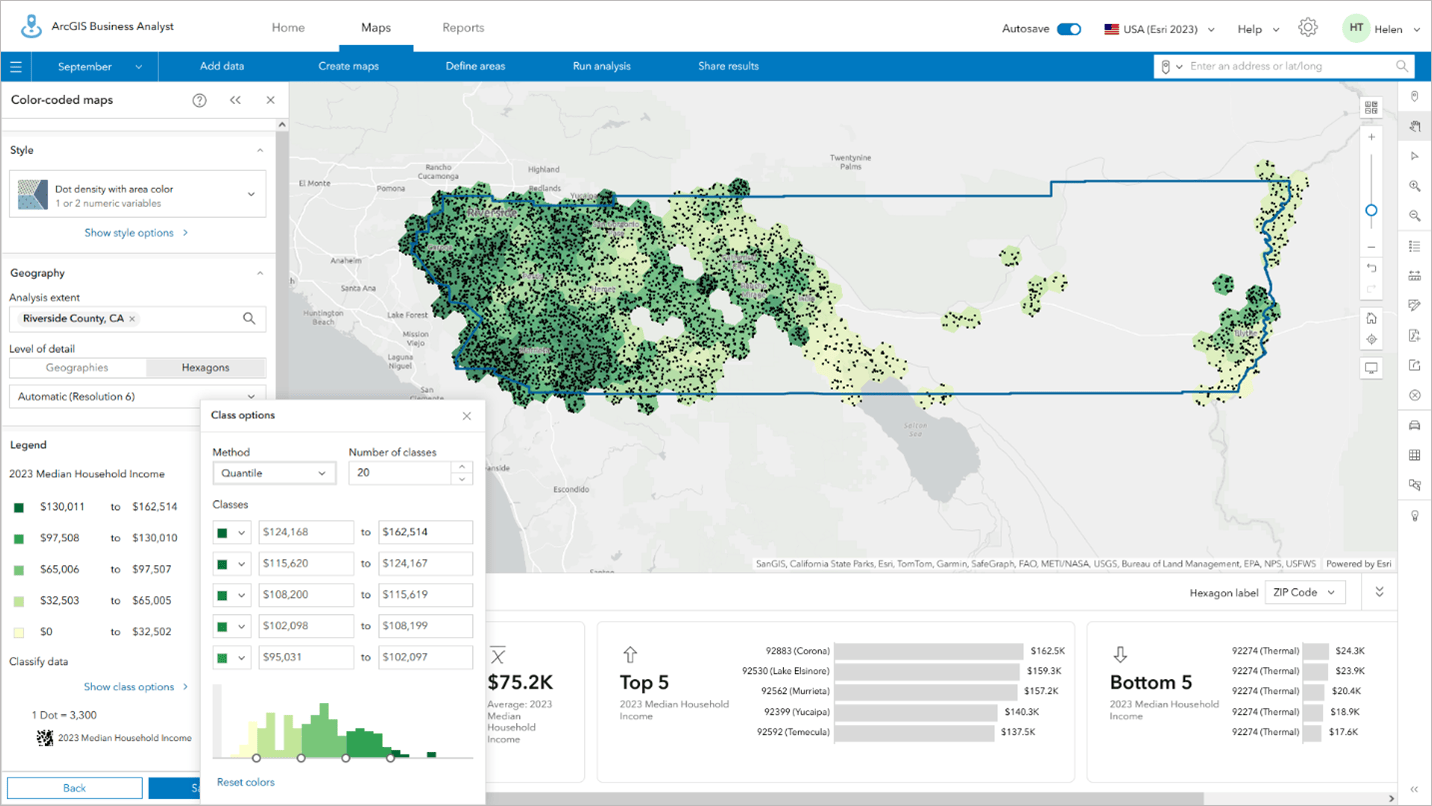Switch to the Reports tab
The width and height of the screenshot is (1432, 806).
click(x=463, y=27)
